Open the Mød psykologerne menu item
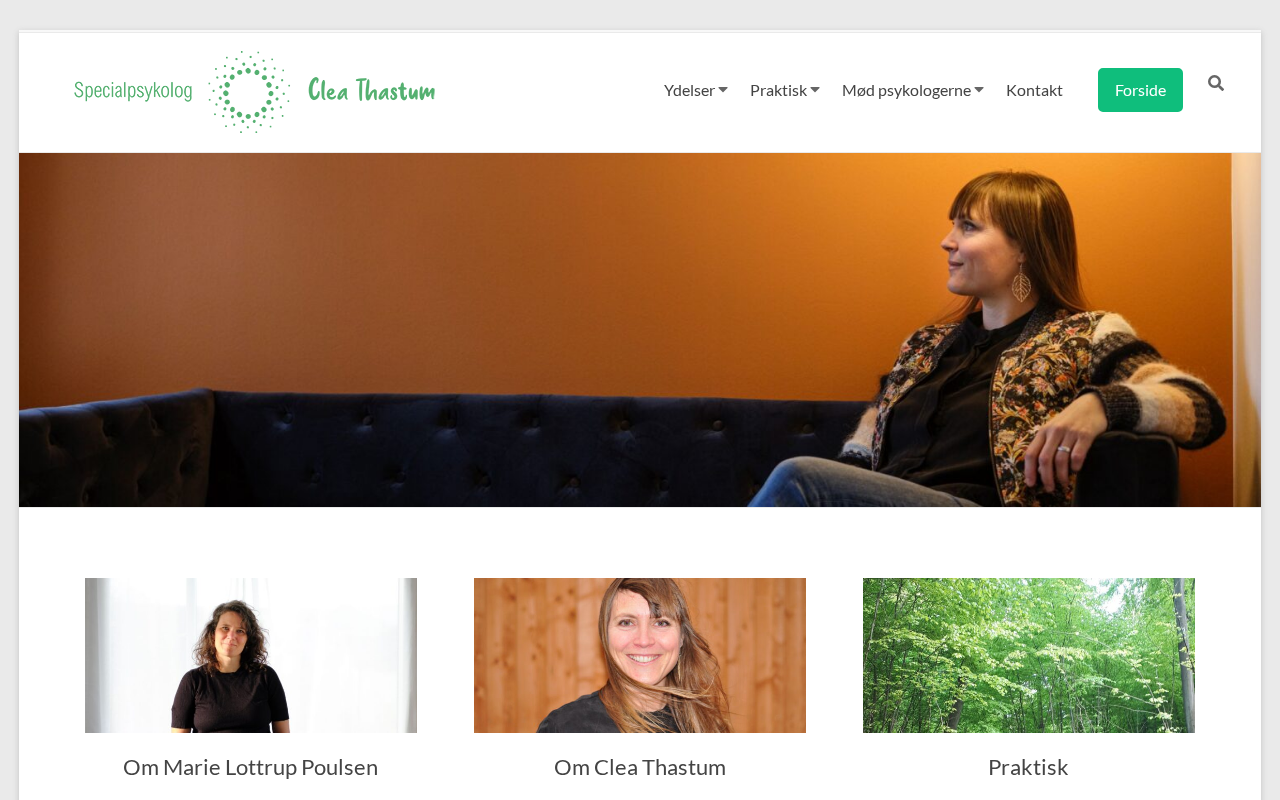Viewport: 1280px width, 800px height. pyautogui.click(x=906, y=90)
